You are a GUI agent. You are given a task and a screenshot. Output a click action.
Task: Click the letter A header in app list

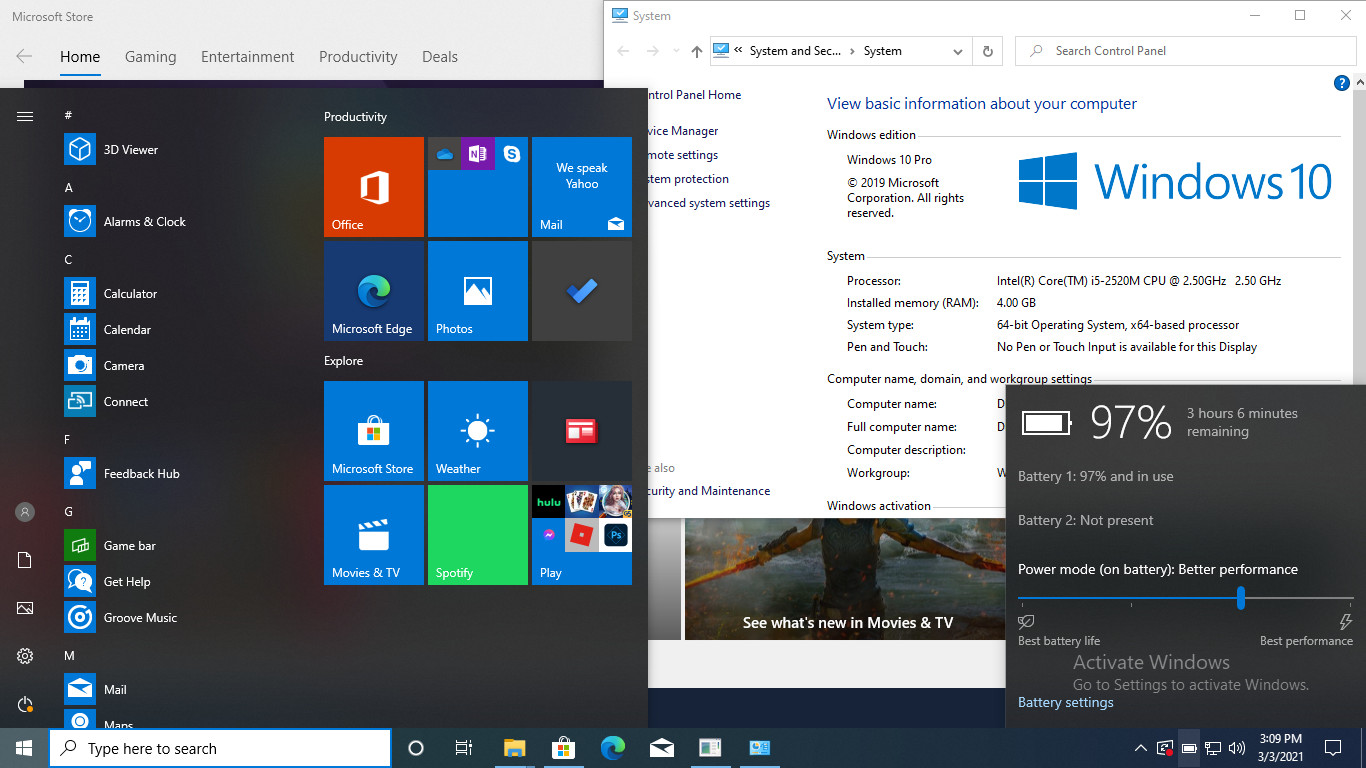69,187
